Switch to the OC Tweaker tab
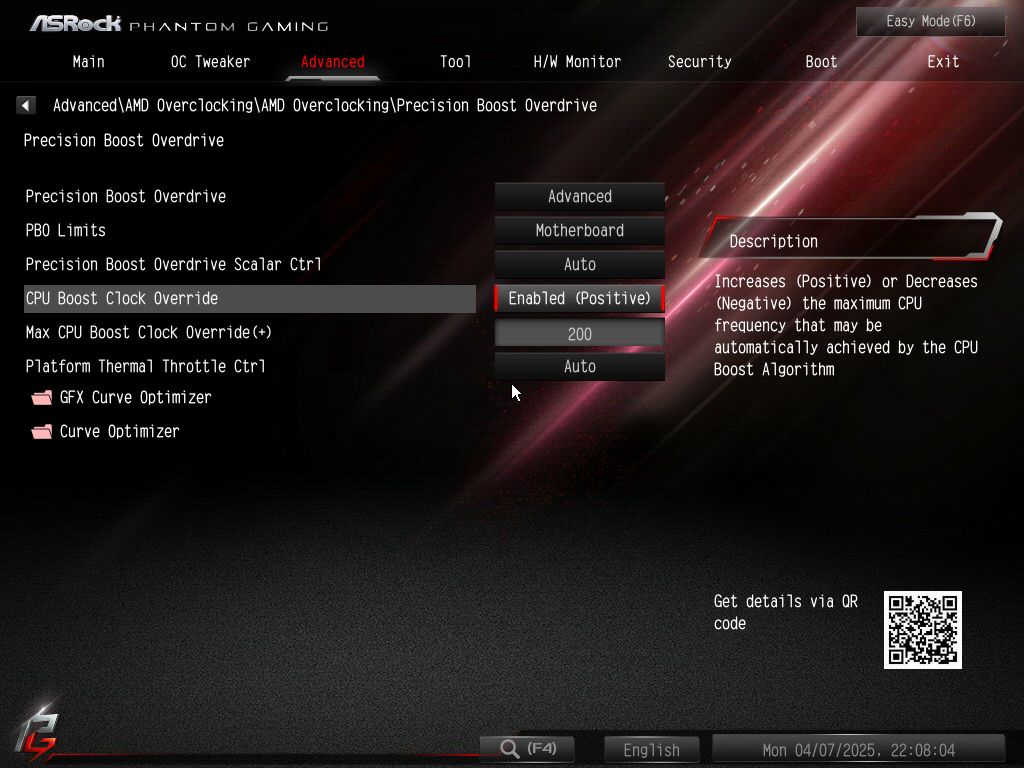Image resolution: width=1024 pixels, height=768 pixels. [x=210, y=62]
